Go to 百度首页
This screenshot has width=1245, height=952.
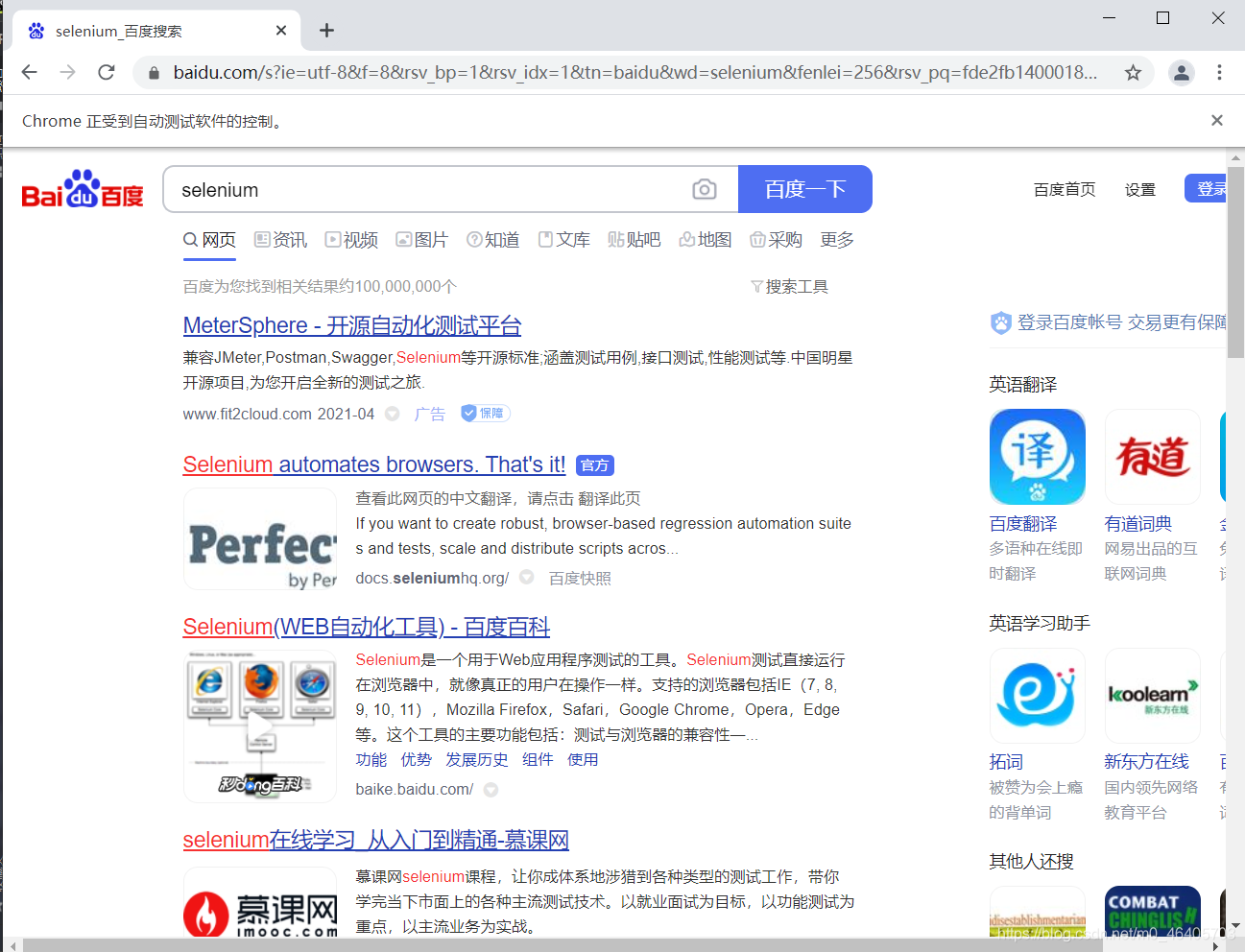(x=1065, y=189)
